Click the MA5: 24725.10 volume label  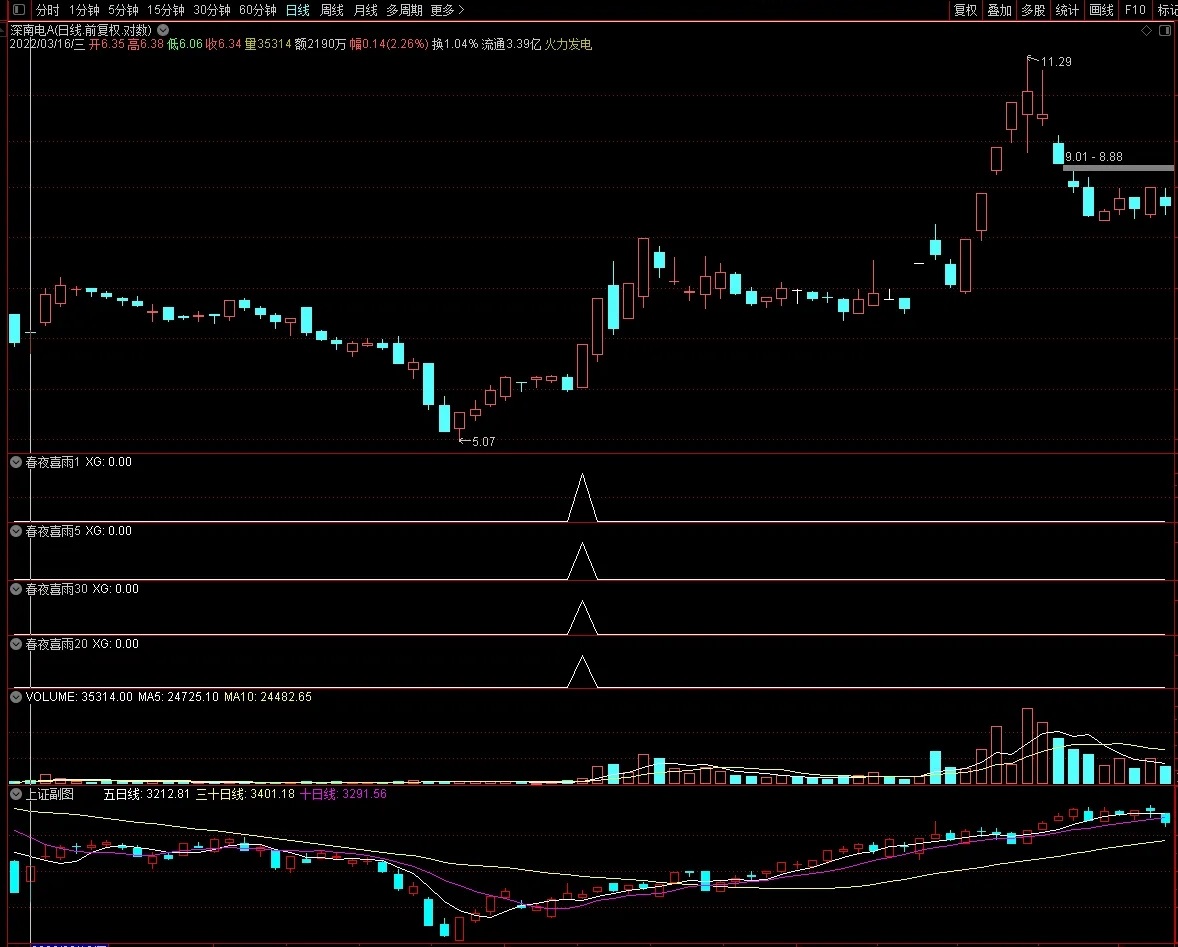(178, 697)
